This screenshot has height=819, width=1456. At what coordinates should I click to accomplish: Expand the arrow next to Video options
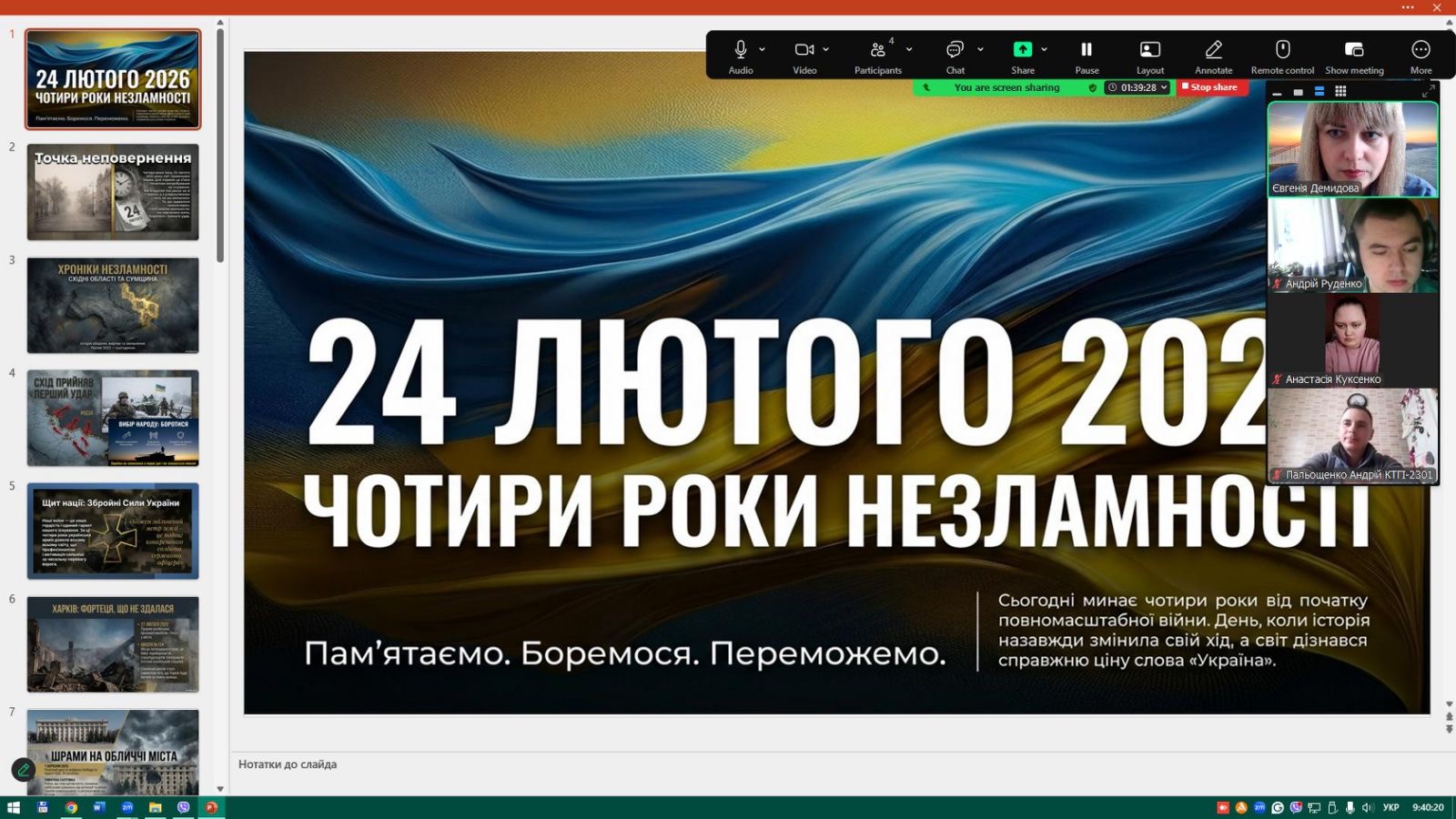tap(826, 50)
